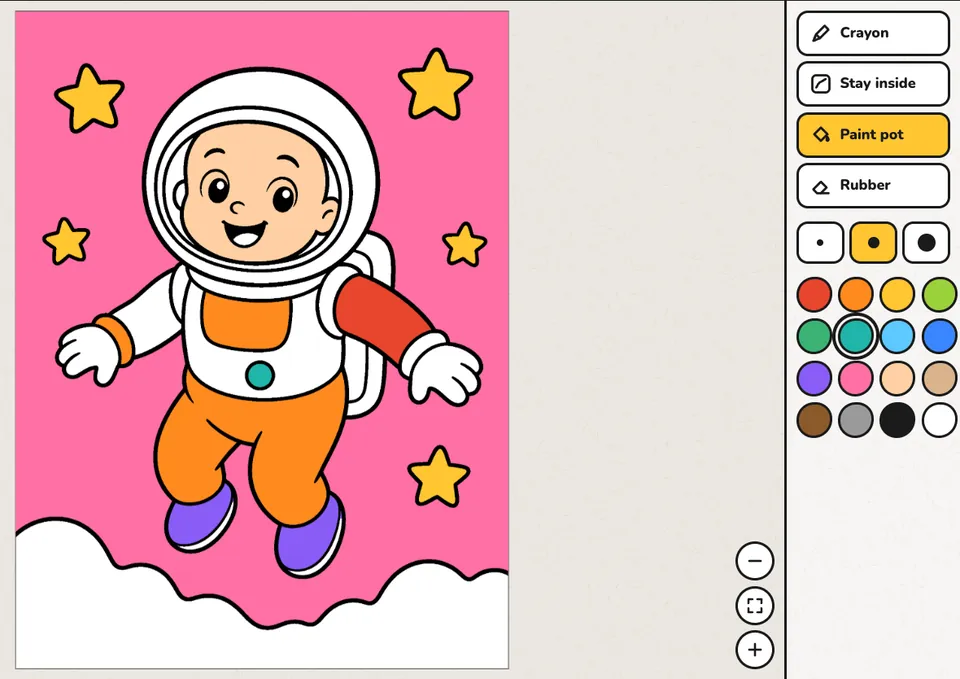Choose the gray color swatch
The image size is (960, 679).
pos(855,420)
